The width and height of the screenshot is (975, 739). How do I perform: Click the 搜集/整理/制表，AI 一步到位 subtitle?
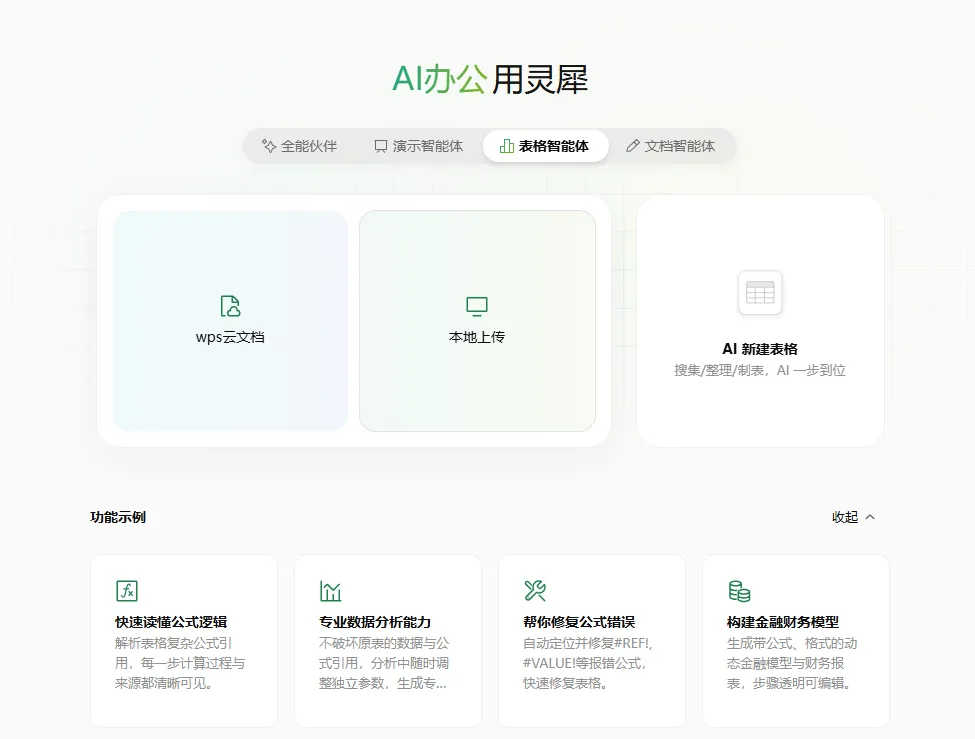tap(760, 371)
